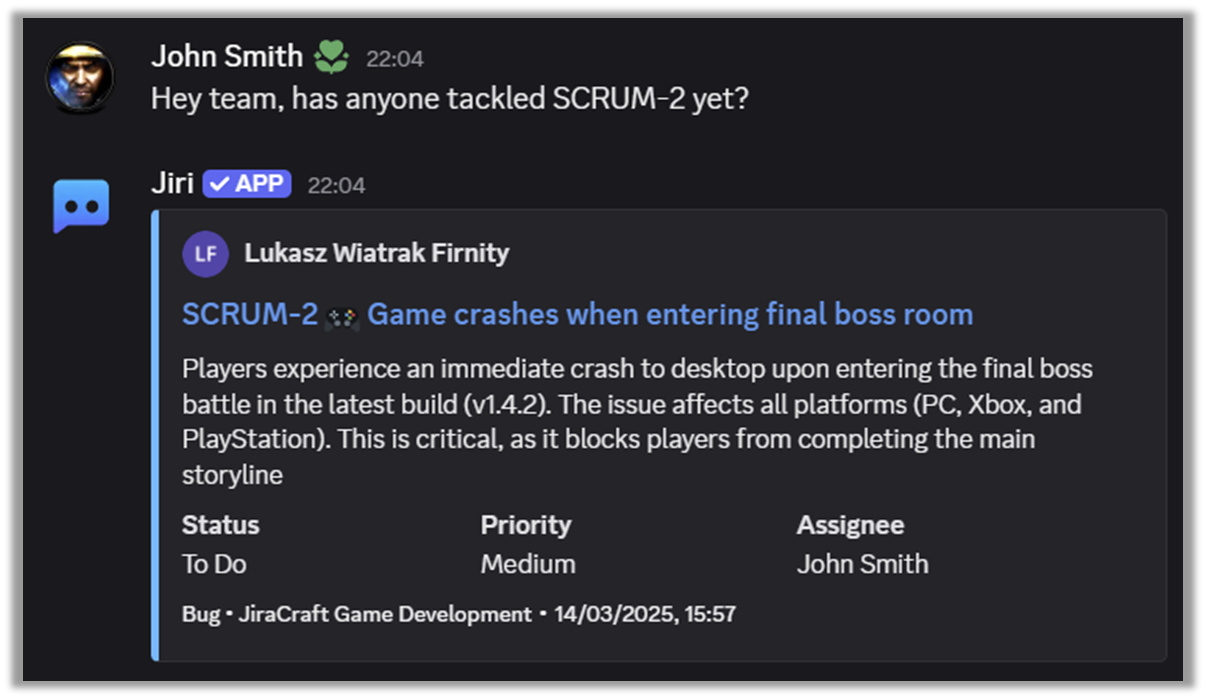Click the game controller emoji in the issue title
Image resolution: width=1206 pixels, height=699 pixels.
pos(343,314)
